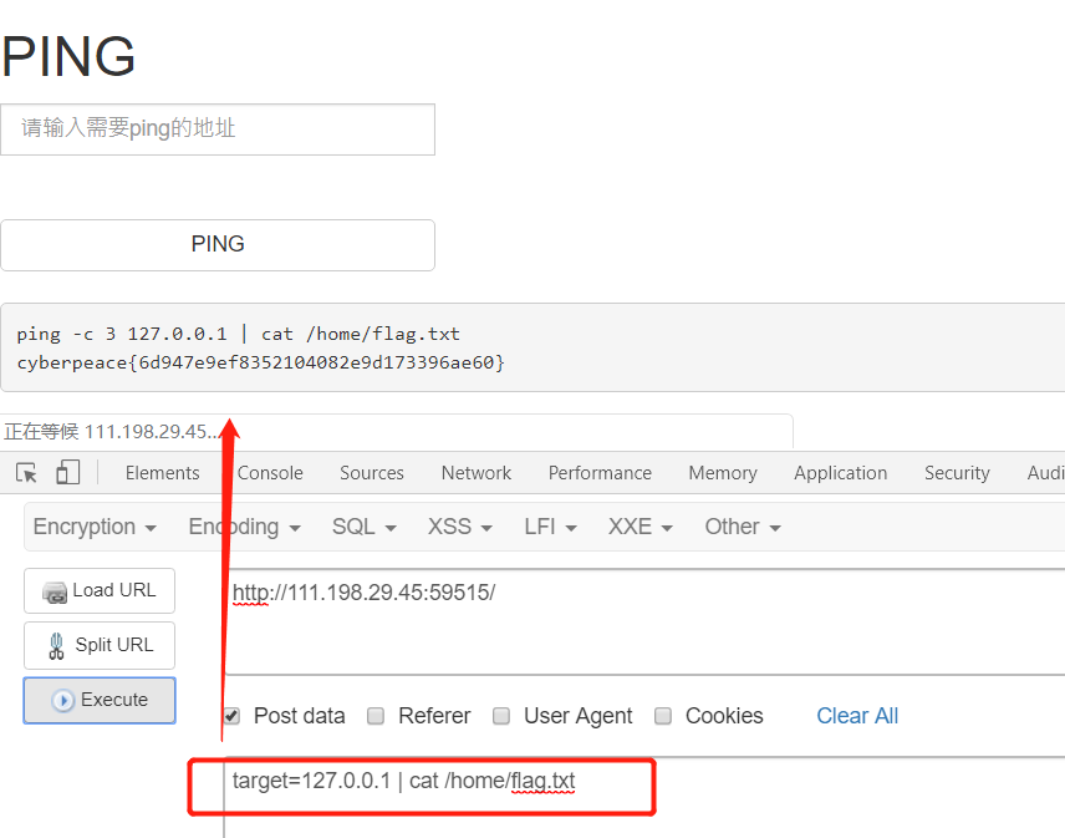Screen dimensions: 1065x838
Task: Click the cyberpeace flag output text
Action: 261,363
